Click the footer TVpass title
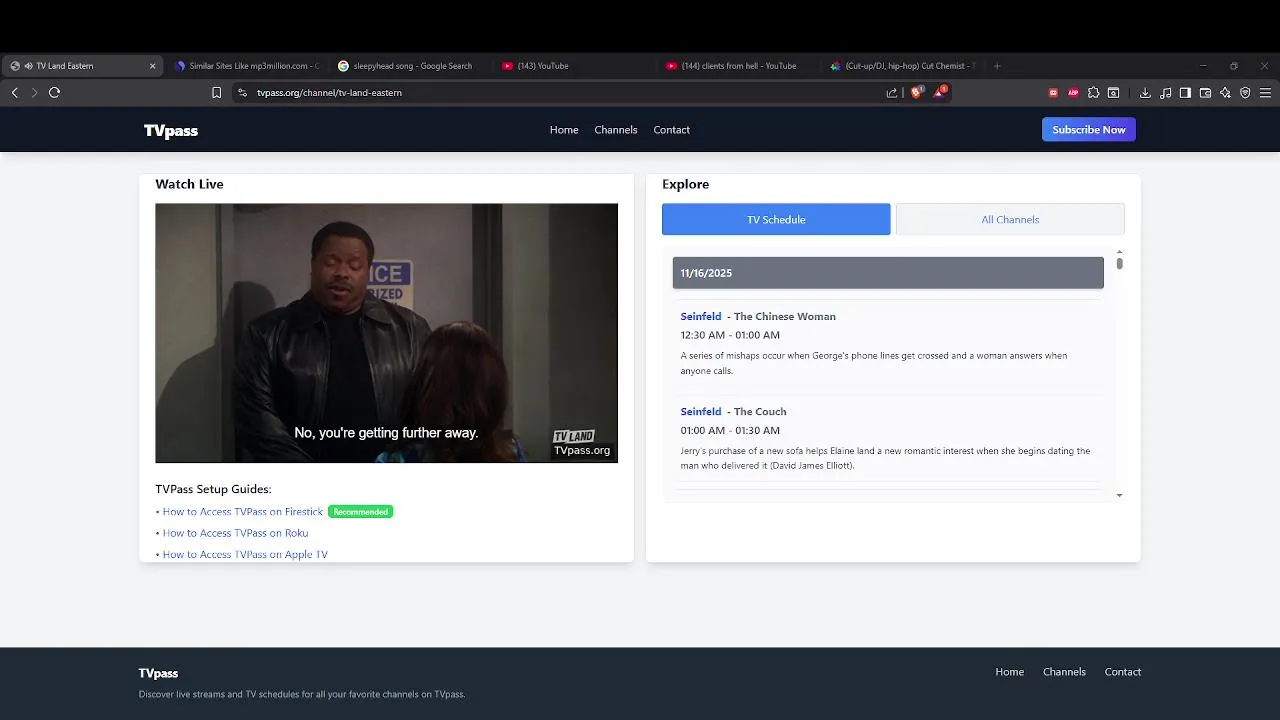The image size is (1280, 720). [158, 673]
